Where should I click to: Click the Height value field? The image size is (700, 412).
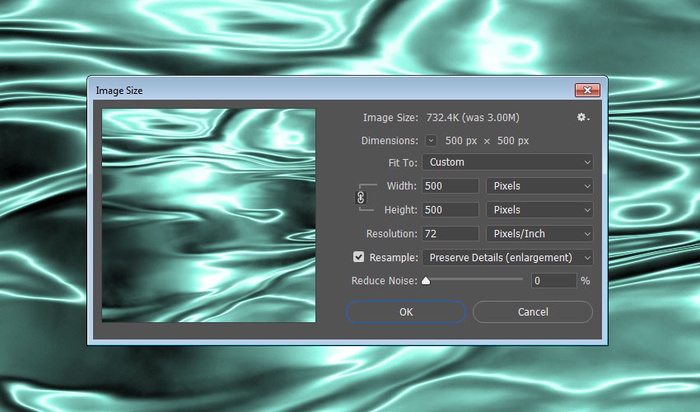click(450, 210)
